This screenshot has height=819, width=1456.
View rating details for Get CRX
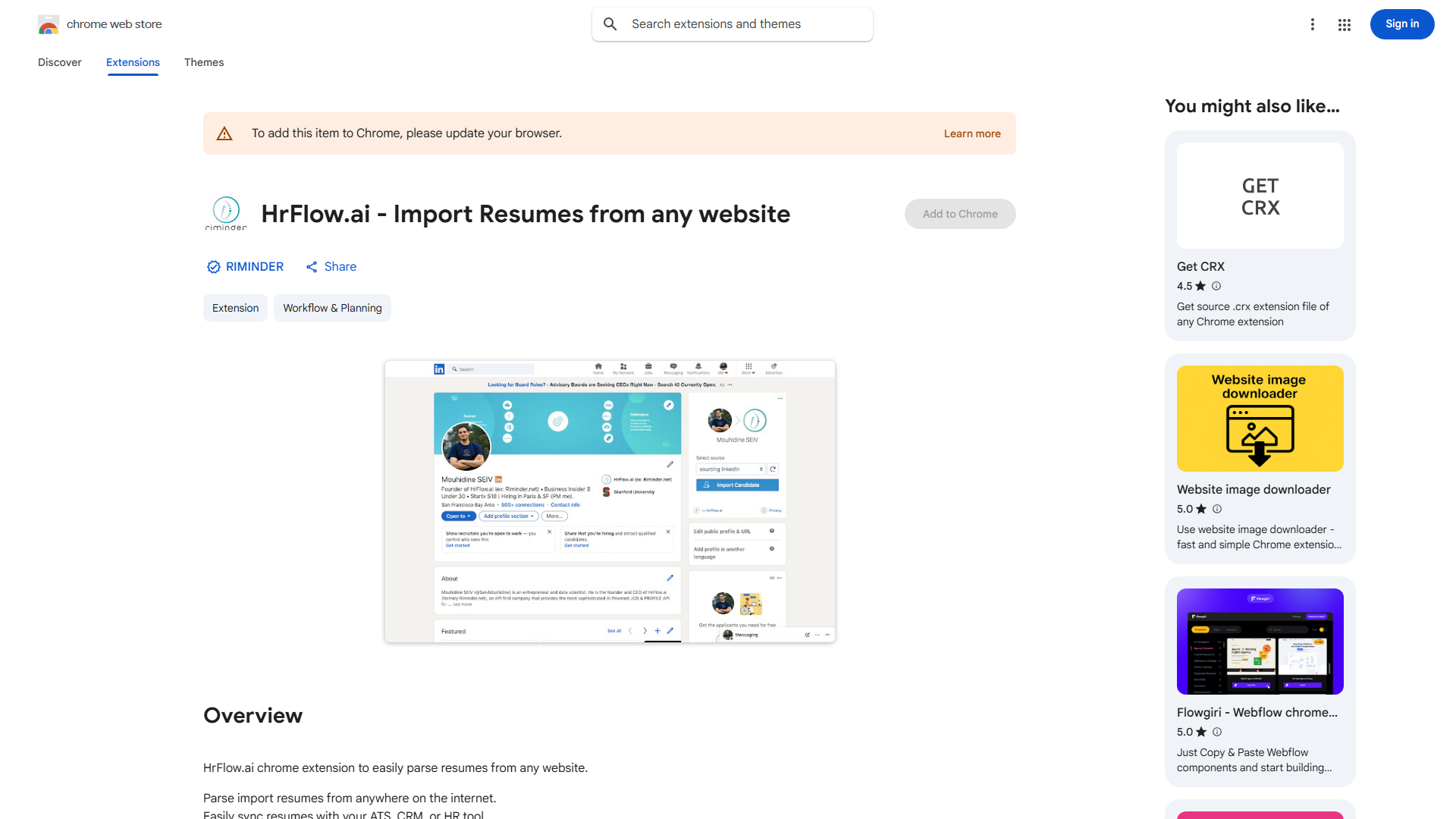(1216, 286)
